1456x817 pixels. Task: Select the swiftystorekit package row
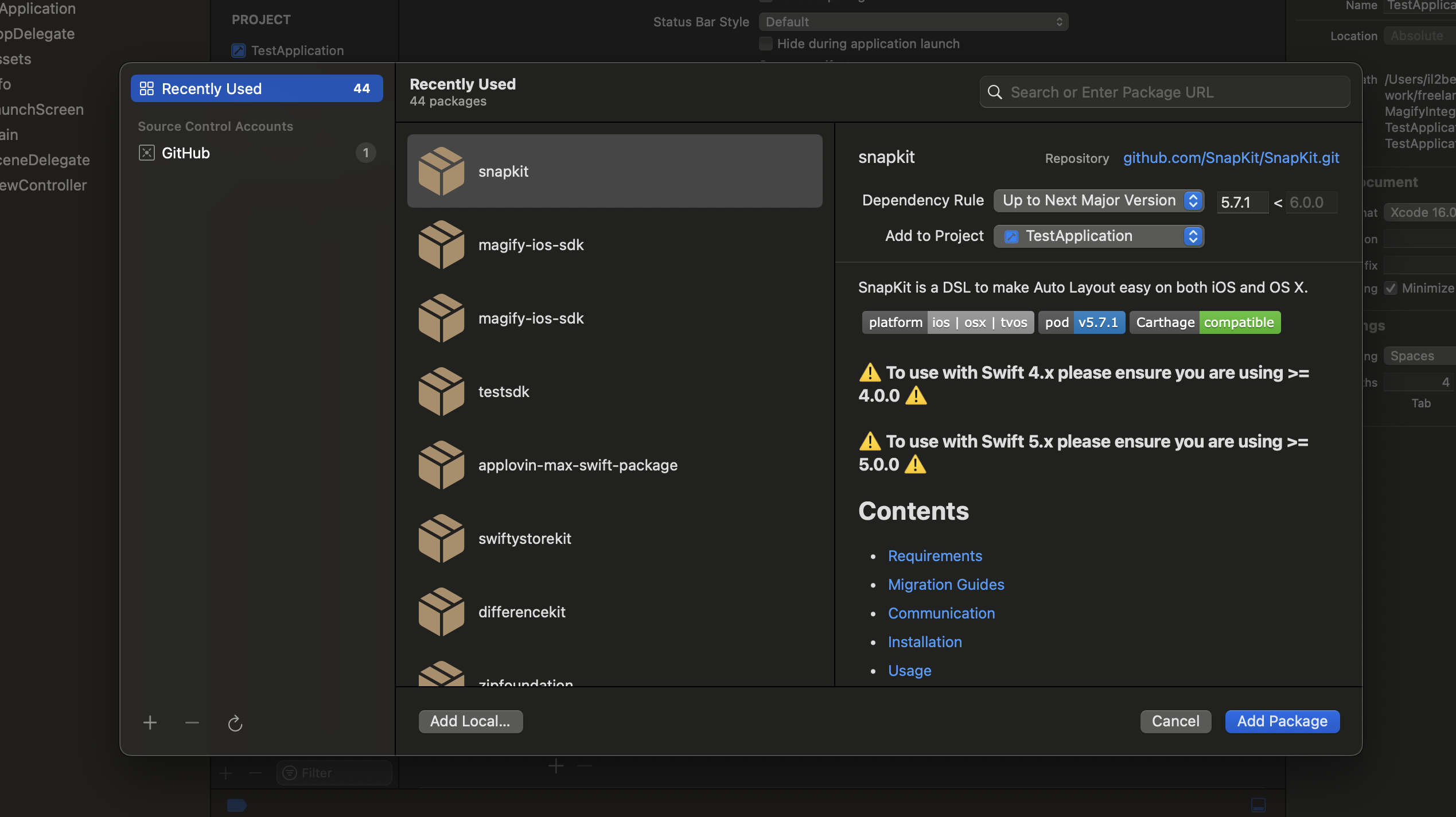[614, 538]
